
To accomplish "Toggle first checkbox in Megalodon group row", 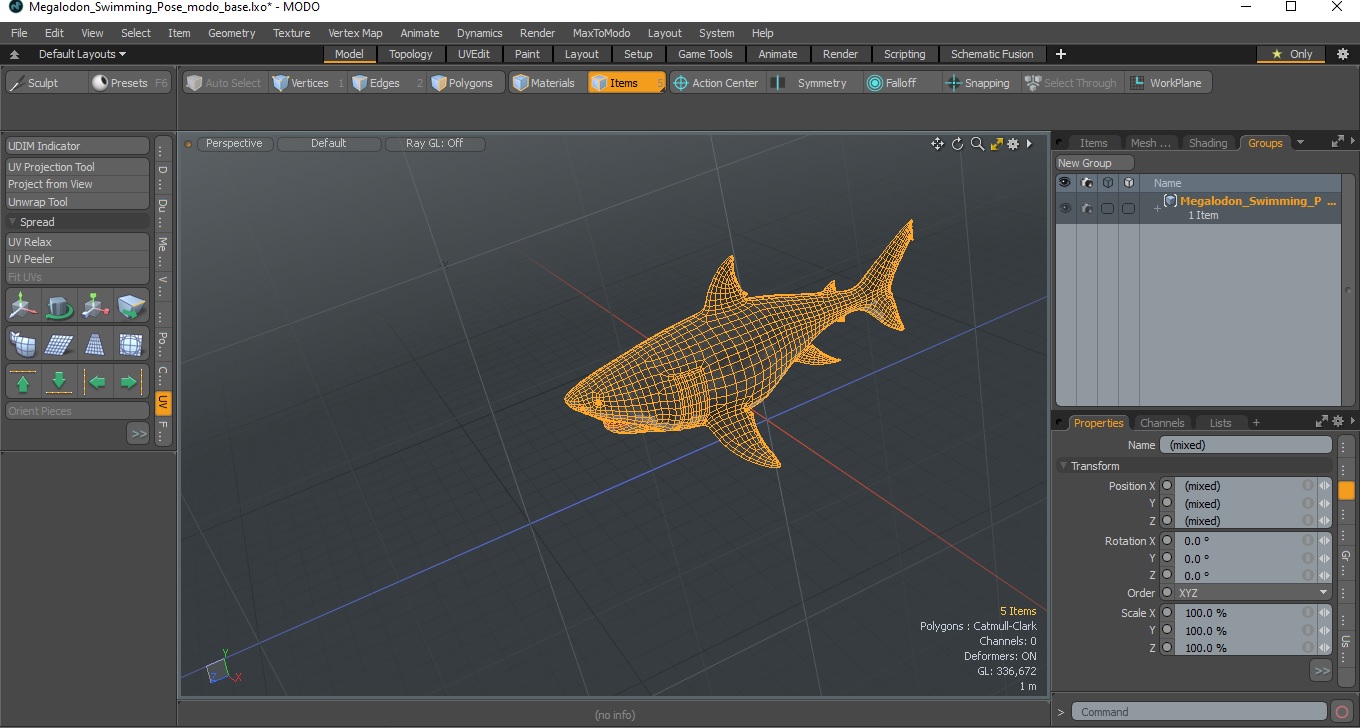I will click(x=1107, y=208).
